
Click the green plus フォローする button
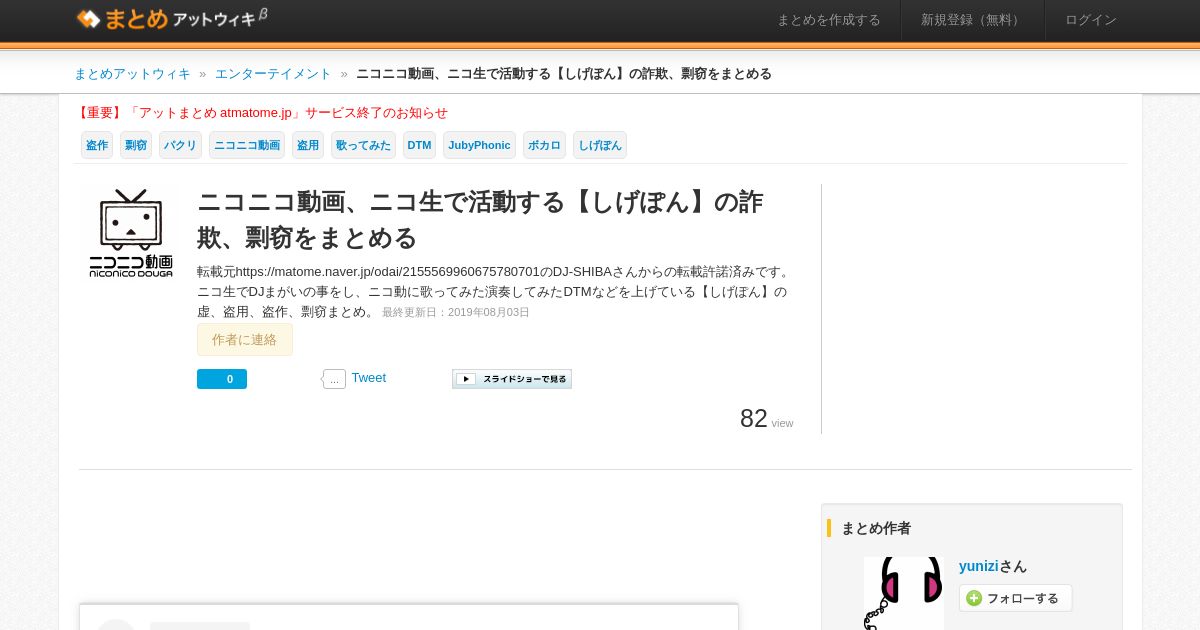[1016, 598]
